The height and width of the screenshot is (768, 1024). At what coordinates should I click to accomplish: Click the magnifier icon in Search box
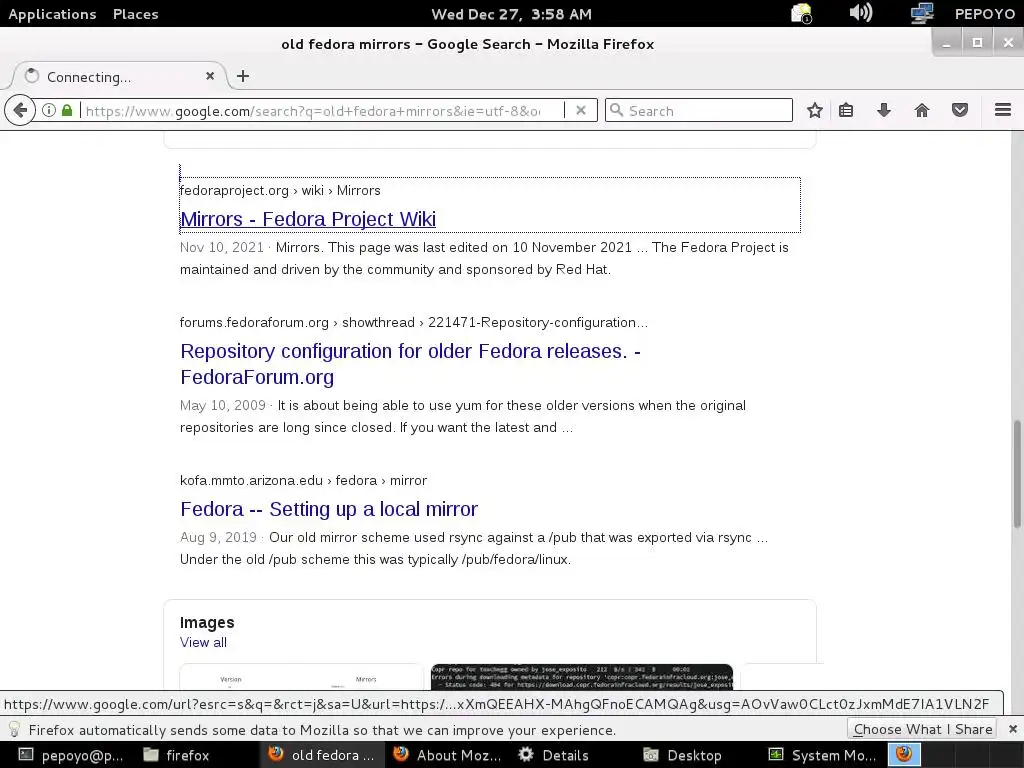pyautogui.click(x=616, y=110)
